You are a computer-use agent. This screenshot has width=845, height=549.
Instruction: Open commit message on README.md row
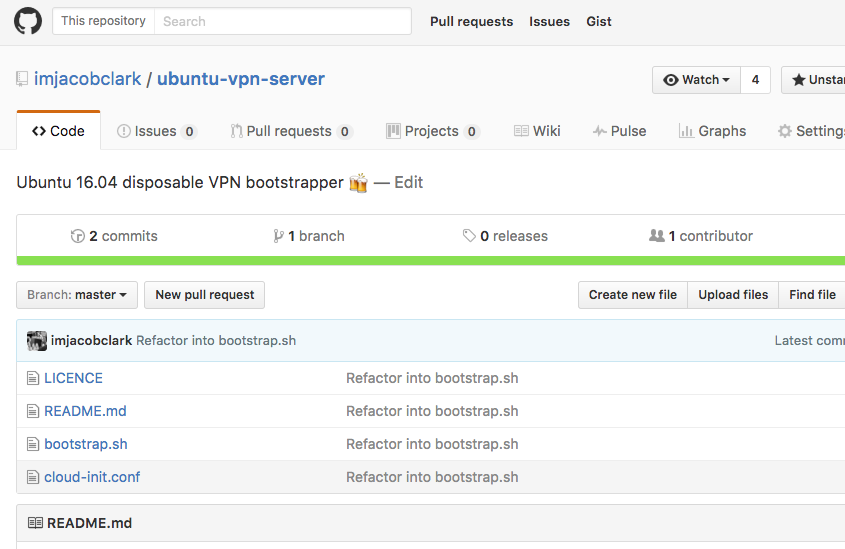tap(432, 411)
